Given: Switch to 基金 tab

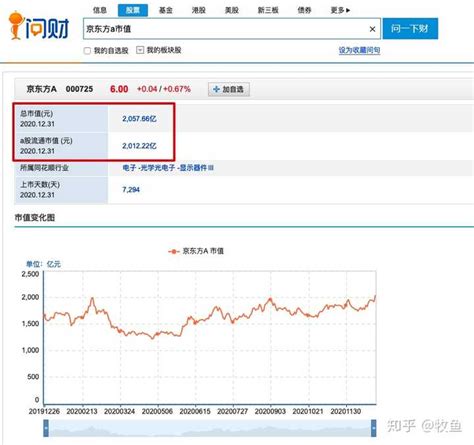Looking at the screenshot, I should 166,10.
